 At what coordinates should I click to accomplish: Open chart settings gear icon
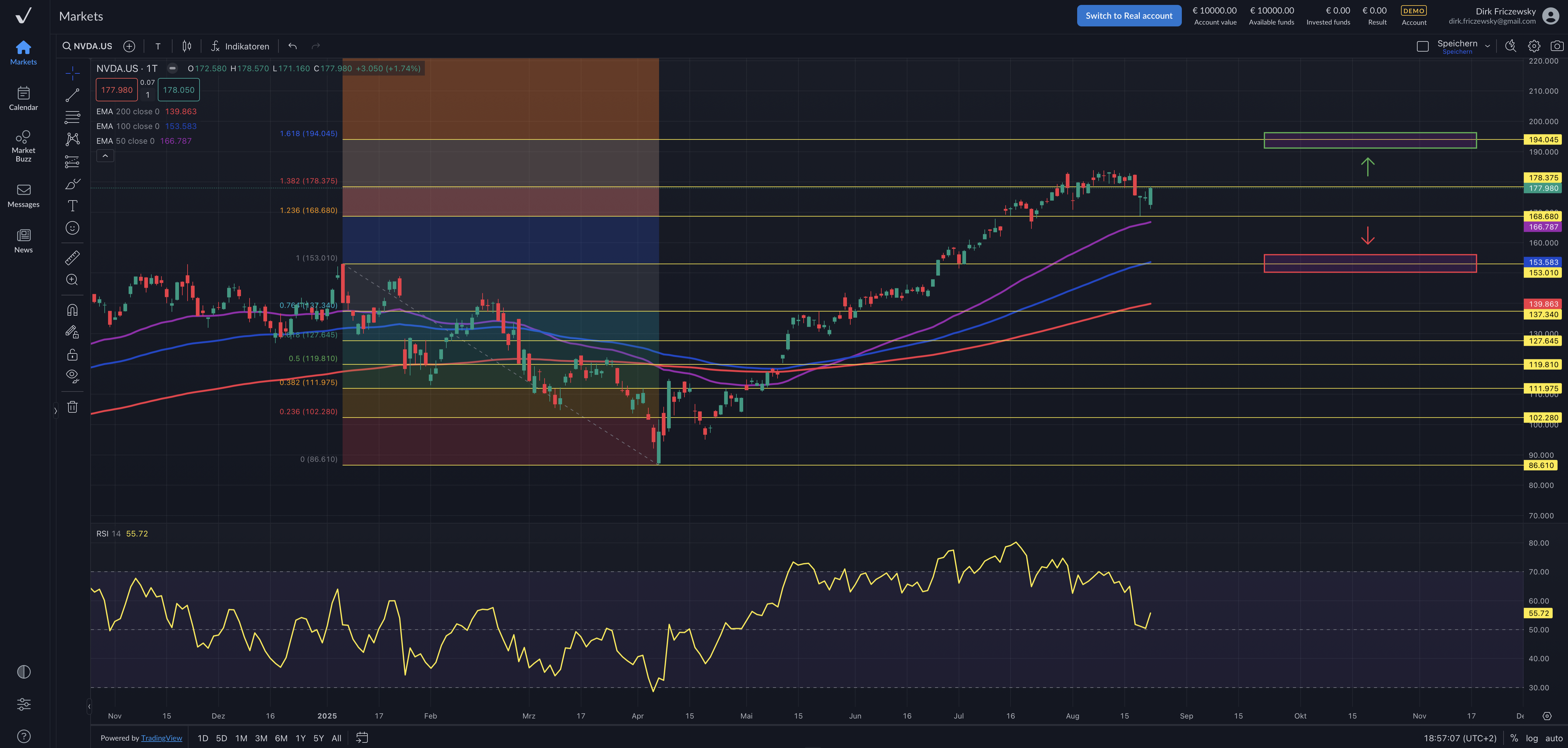click(1534, 46)
